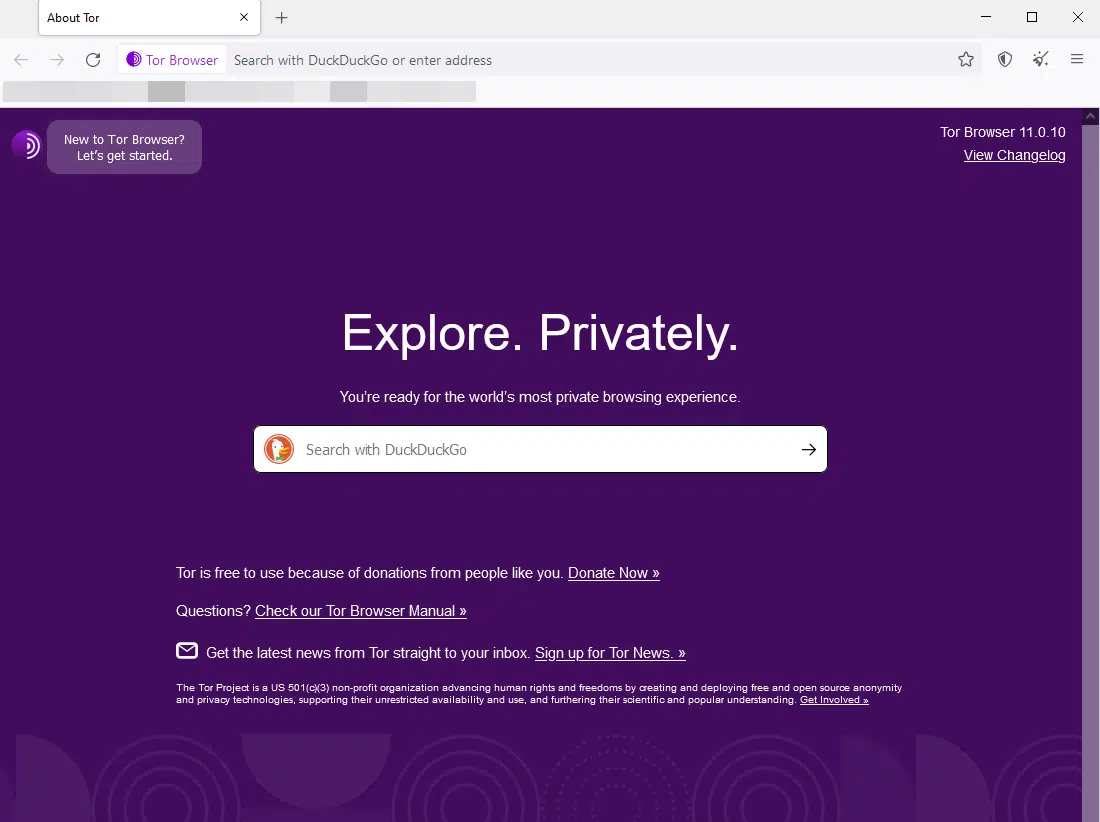1100x822 pixels.
Task: Click the DuckDuckGo logo in search box
Action: click(279, 449)
